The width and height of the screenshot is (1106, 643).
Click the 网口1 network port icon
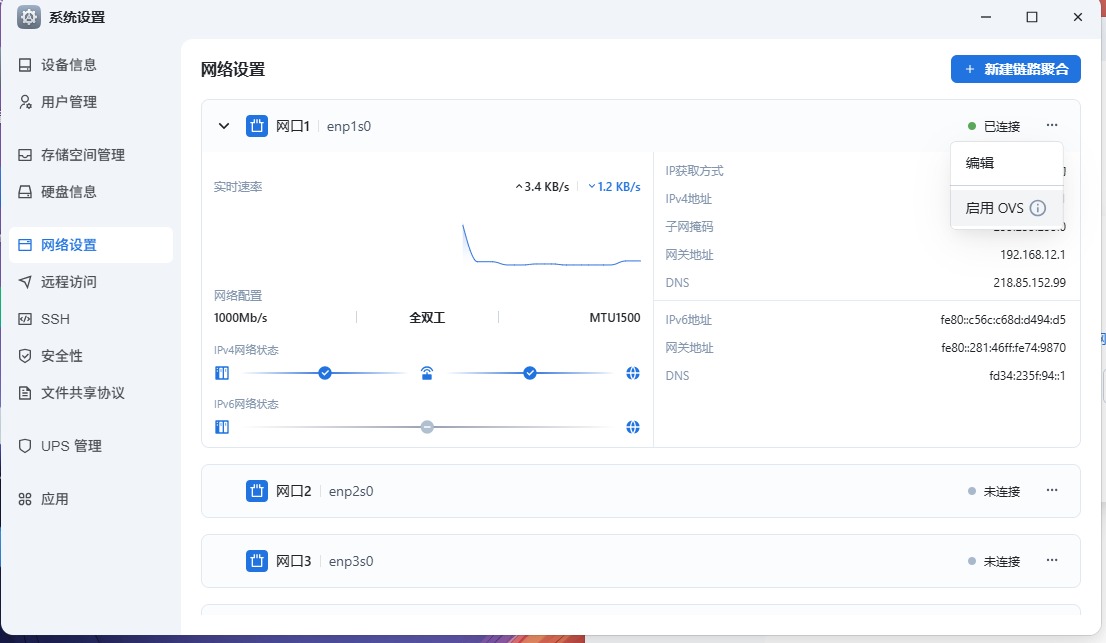257,126
